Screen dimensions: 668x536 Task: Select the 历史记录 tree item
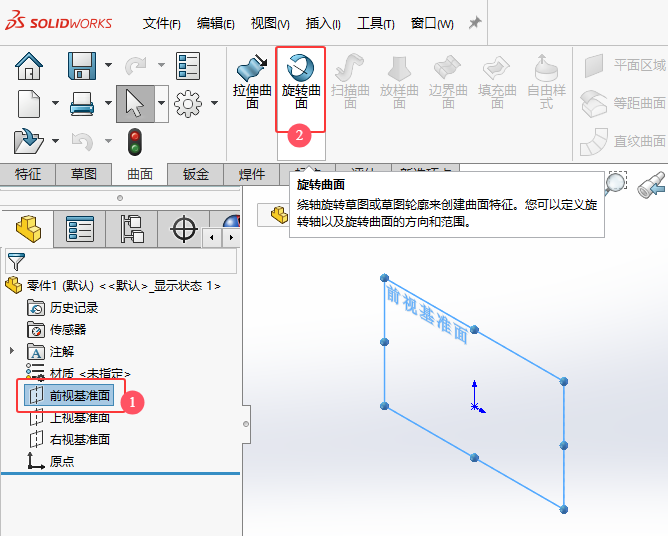click(63, 308)
